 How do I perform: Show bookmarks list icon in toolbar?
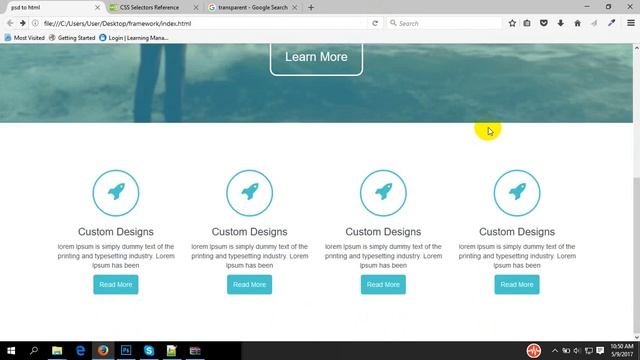(527, 23)
